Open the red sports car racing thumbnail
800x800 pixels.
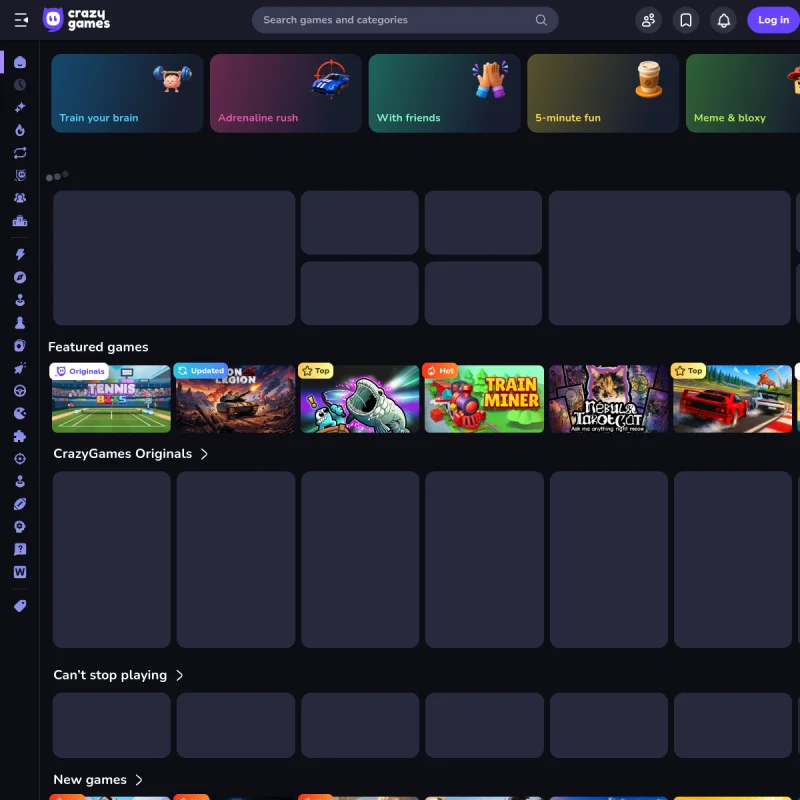[733, 399]
